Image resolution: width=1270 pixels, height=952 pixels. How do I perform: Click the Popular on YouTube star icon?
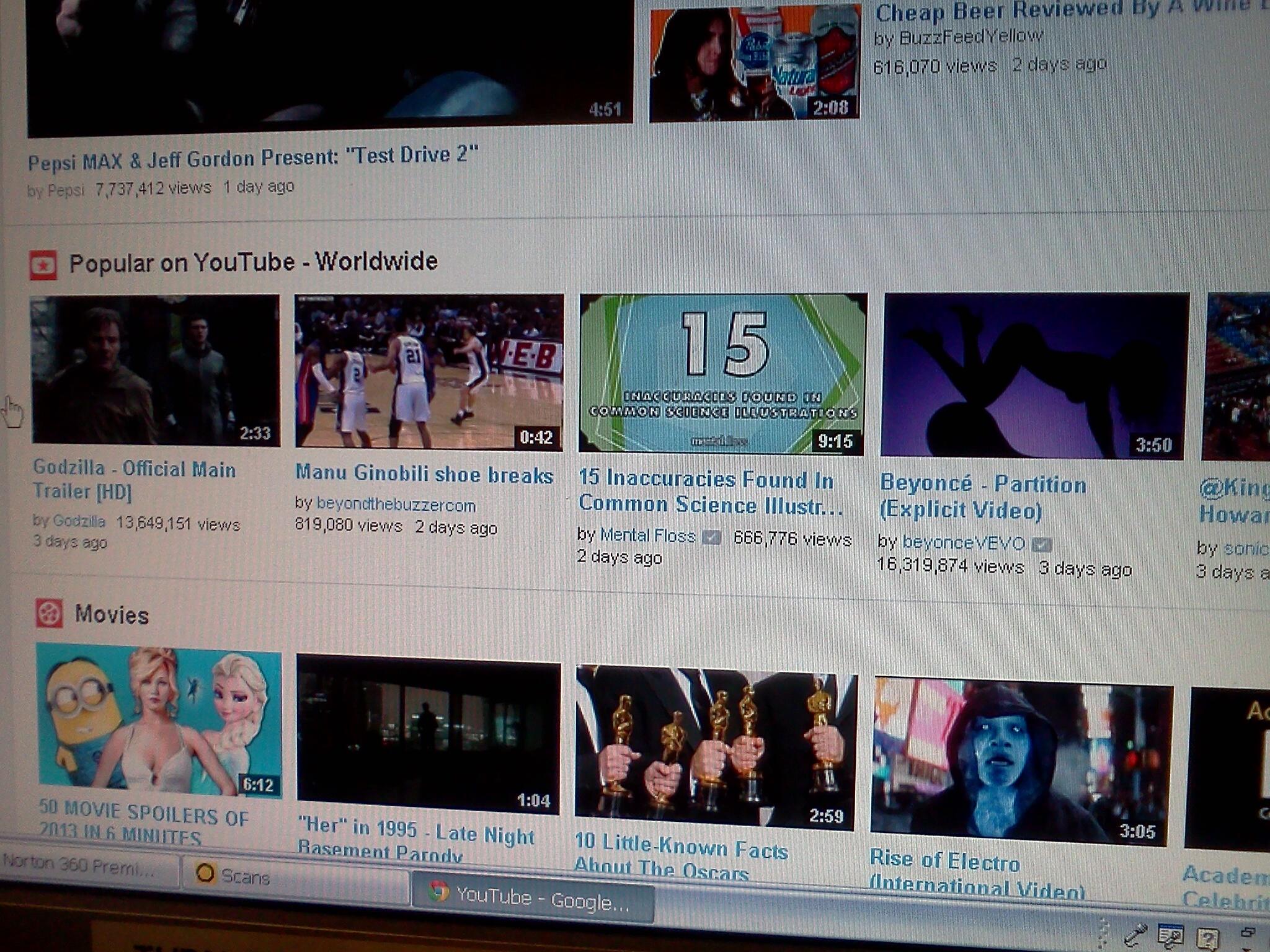pos(43,266)
